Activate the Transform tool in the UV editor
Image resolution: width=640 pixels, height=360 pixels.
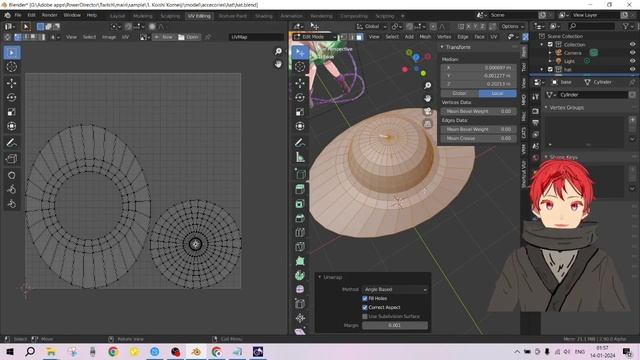[x=11, y=126]
